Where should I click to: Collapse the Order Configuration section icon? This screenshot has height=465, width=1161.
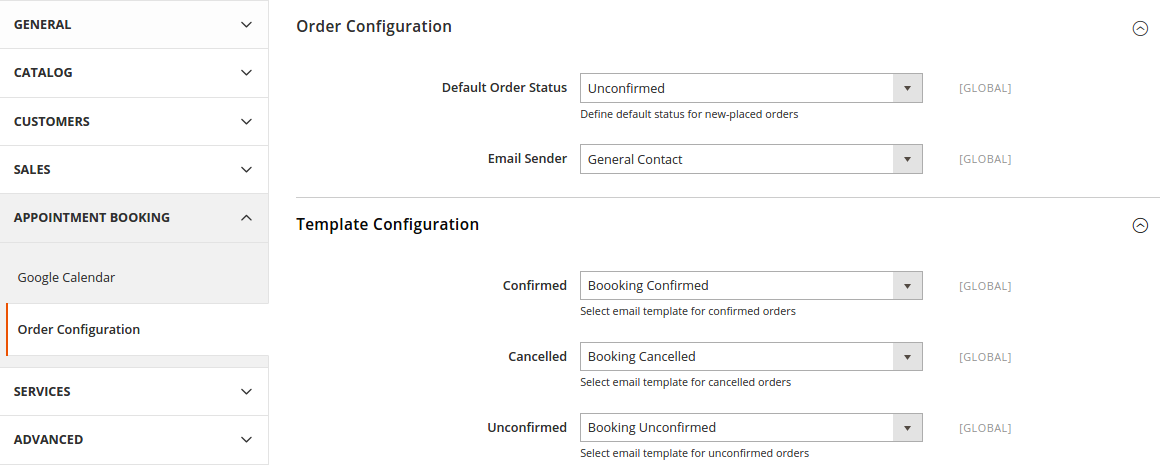click(1139, 28)
